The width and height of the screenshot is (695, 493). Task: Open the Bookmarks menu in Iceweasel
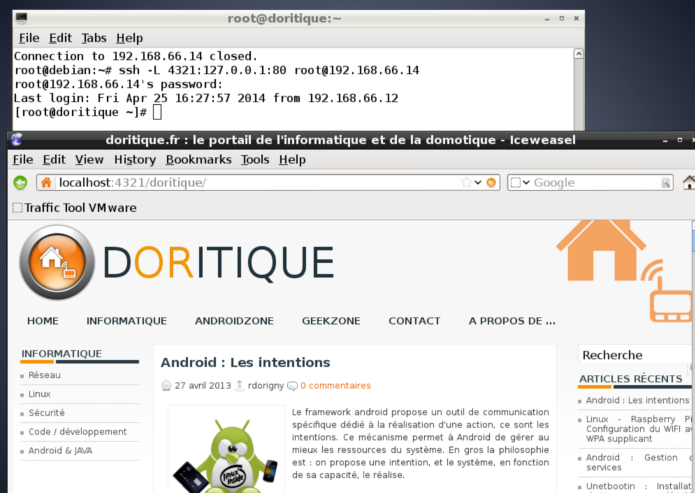[x=198, y=159]
